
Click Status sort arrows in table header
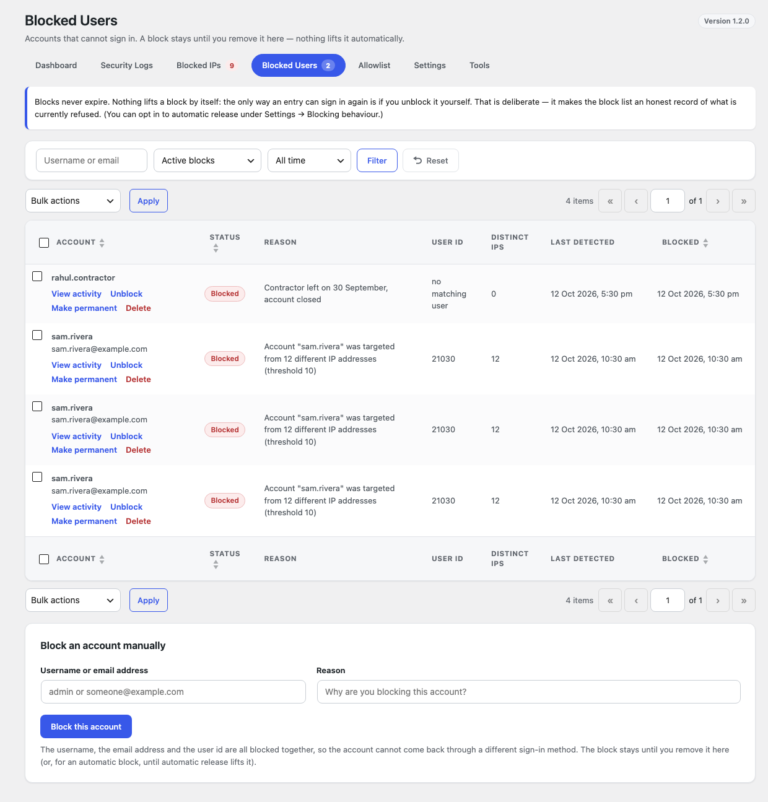tap(216, 248)
